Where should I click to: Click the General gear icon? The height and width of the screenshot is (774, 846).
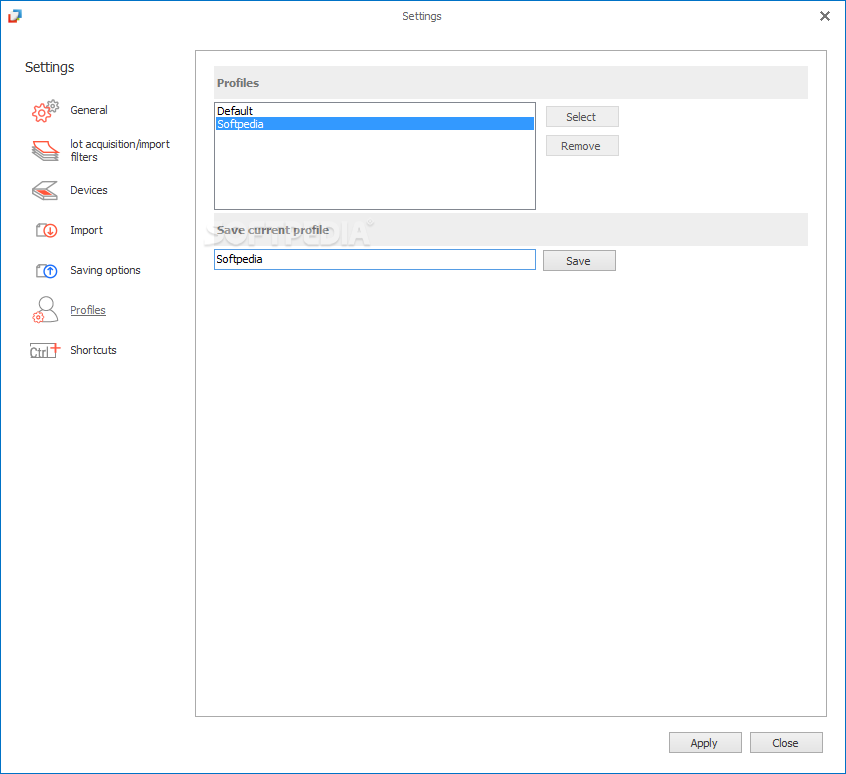click(x=45, y=111)
